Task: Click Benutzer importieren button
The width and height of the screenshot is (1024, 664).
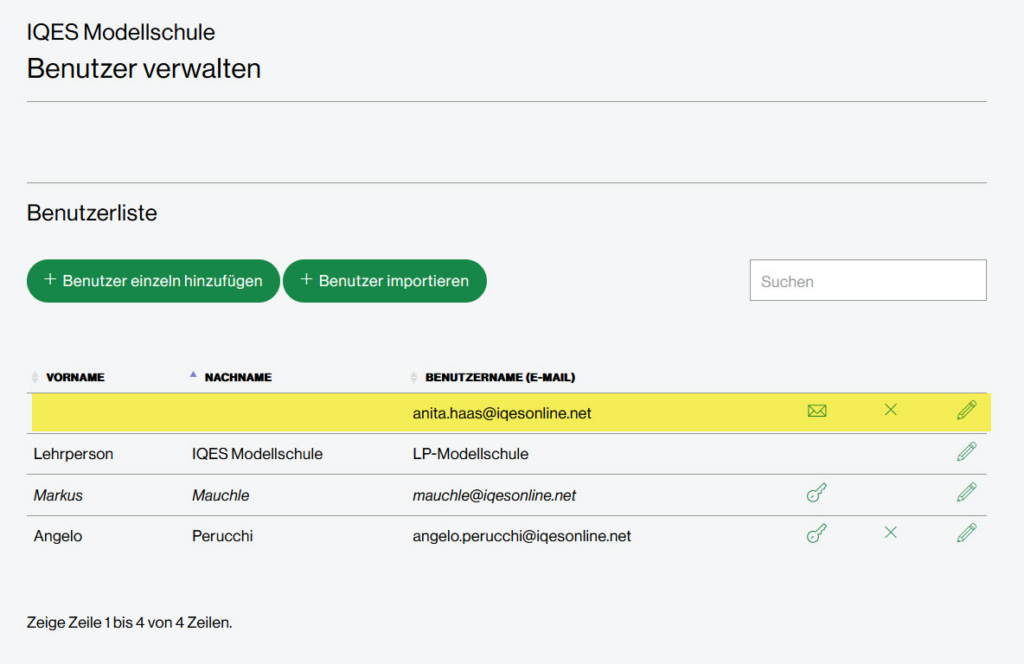Action: [385, 281]
